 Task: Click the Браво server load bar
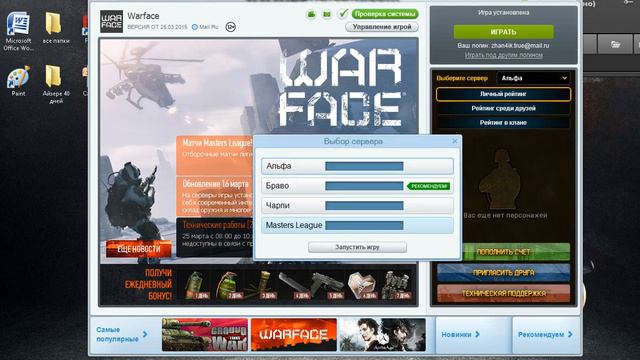pyautogui.click(x=364, y=186)
